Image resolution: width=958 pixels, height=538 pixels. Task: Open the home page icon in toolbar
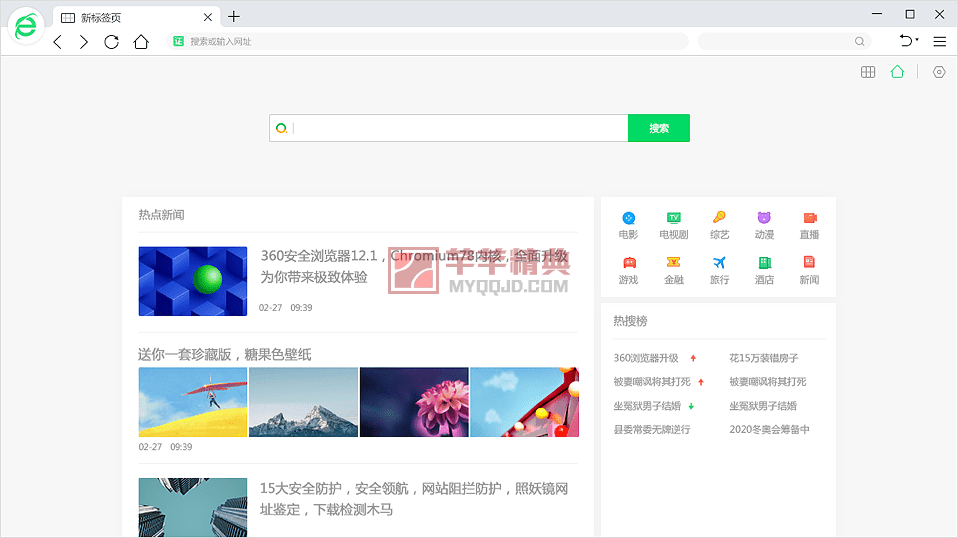click(x=141, y=42)
